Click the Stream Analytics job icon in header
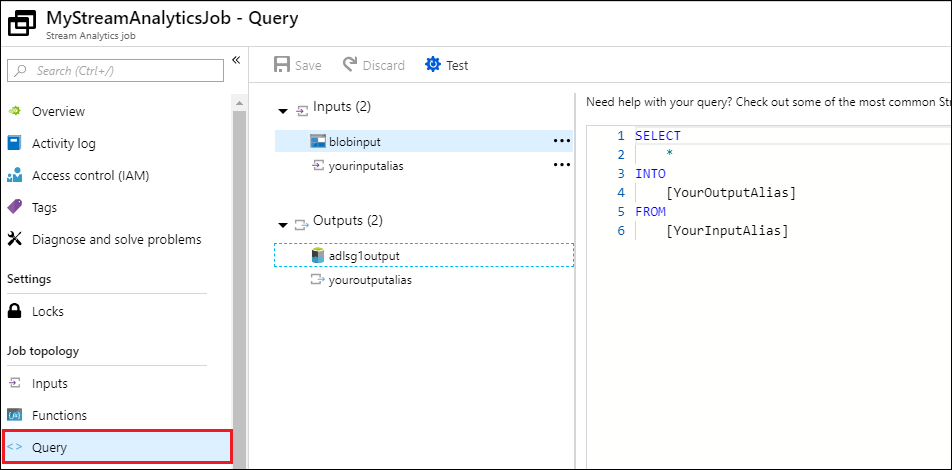The width and height of the screenshot is (952, 470). point(23,24)
